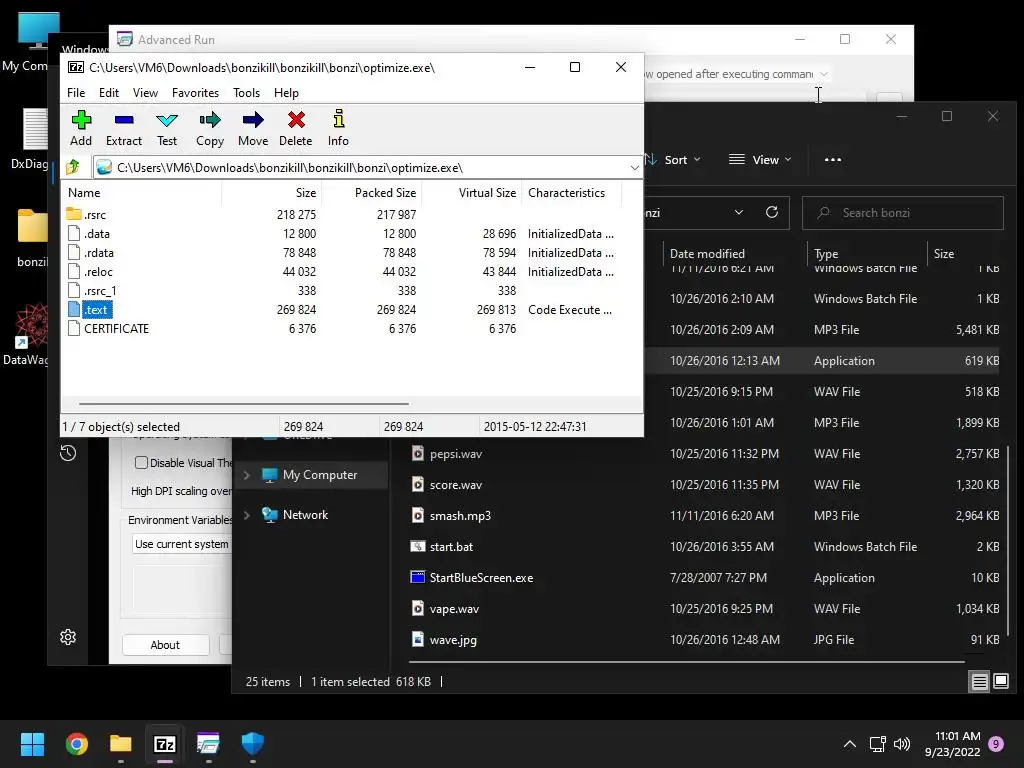Viewport: 1024px width, 768px height.
Task: Expand the 7-Zip address path dropdown
Action: click(634, 168)
